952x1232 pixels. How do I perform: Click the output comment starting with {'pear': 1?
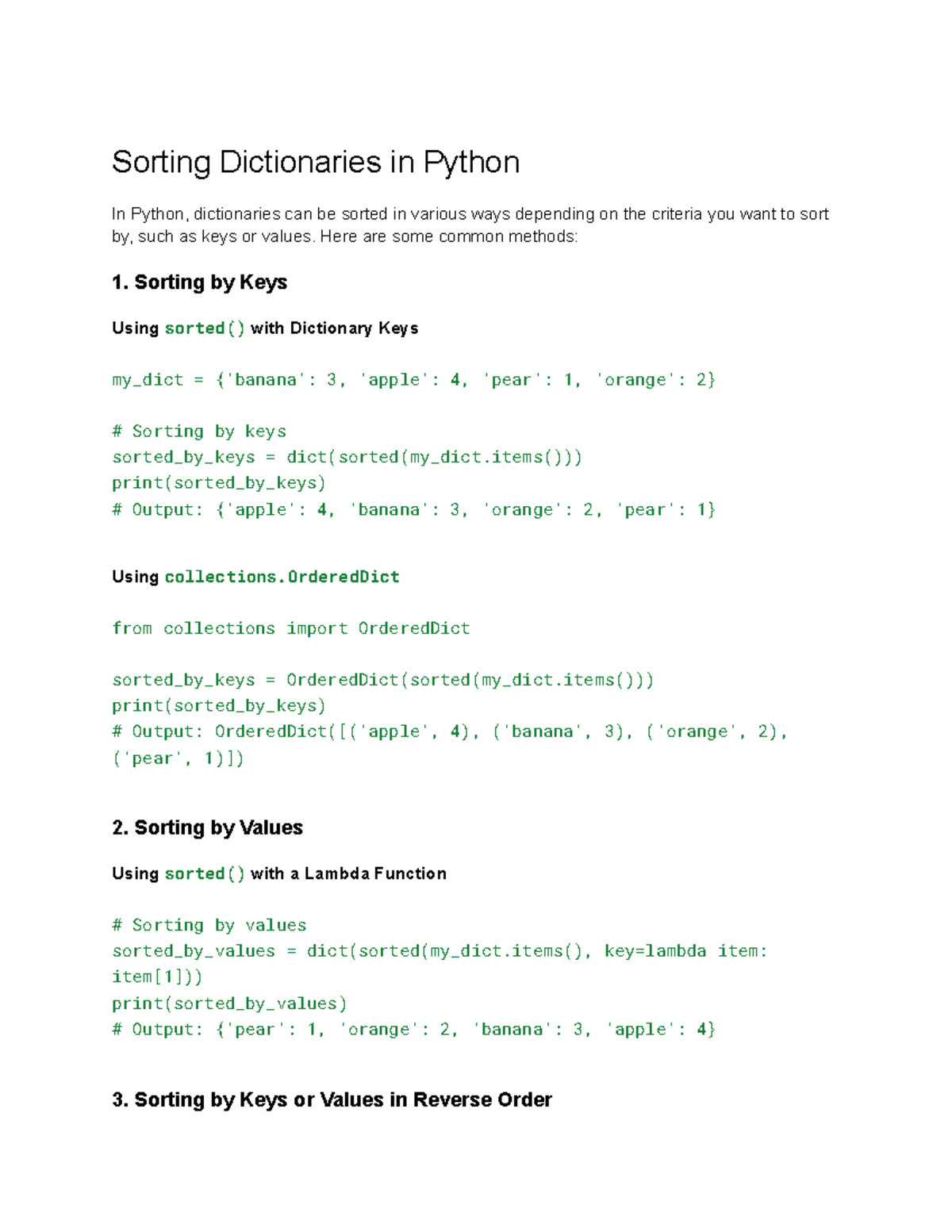click(x=413, y=1030)
